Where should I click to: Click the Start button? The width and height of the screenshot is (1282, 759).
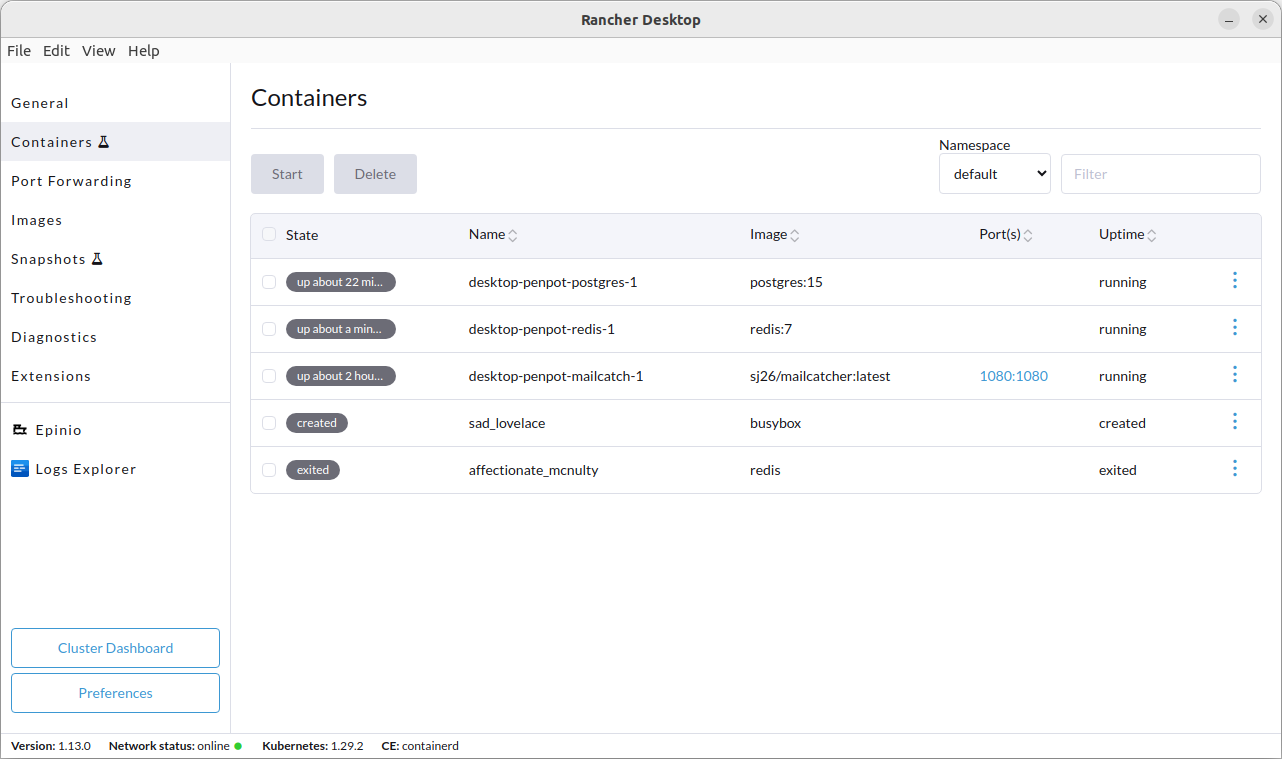click(287, 174)
